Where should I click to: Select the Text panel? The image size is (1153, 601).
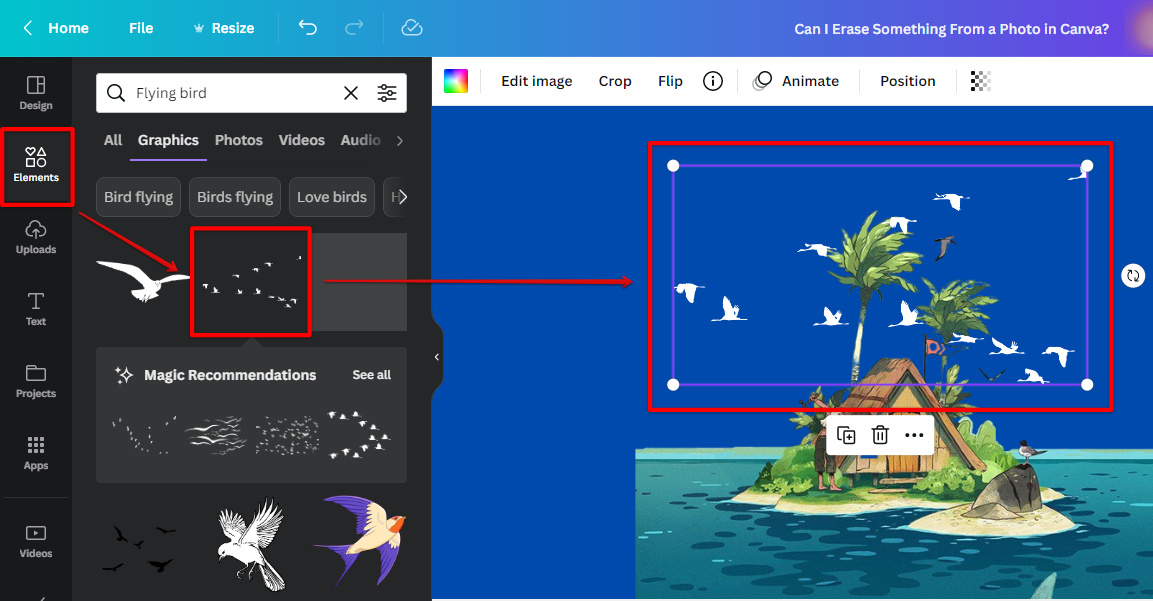tap(36, 308)
